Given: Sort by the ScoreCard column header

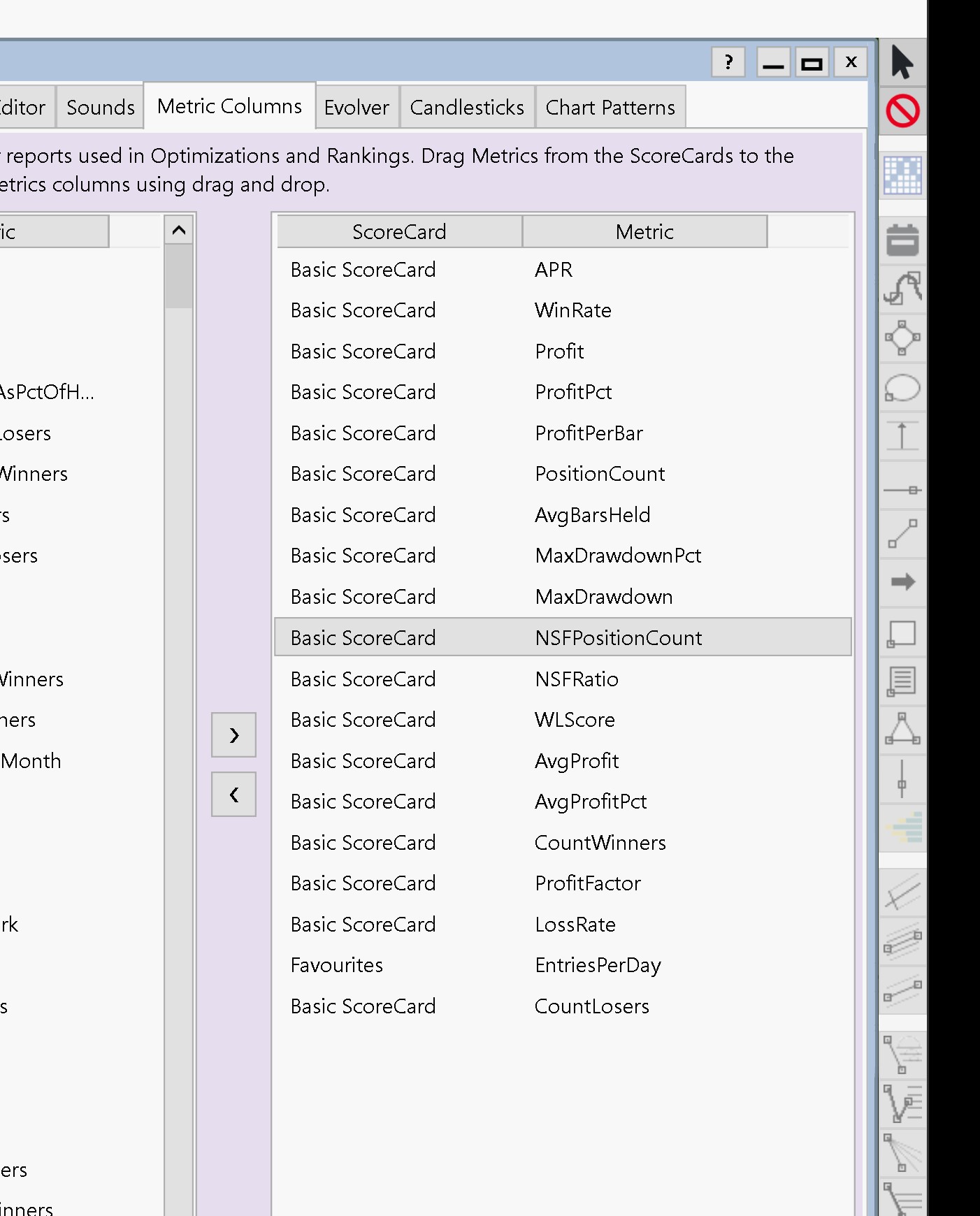Looking at the screenshot, I should click(x=399, y=231).
